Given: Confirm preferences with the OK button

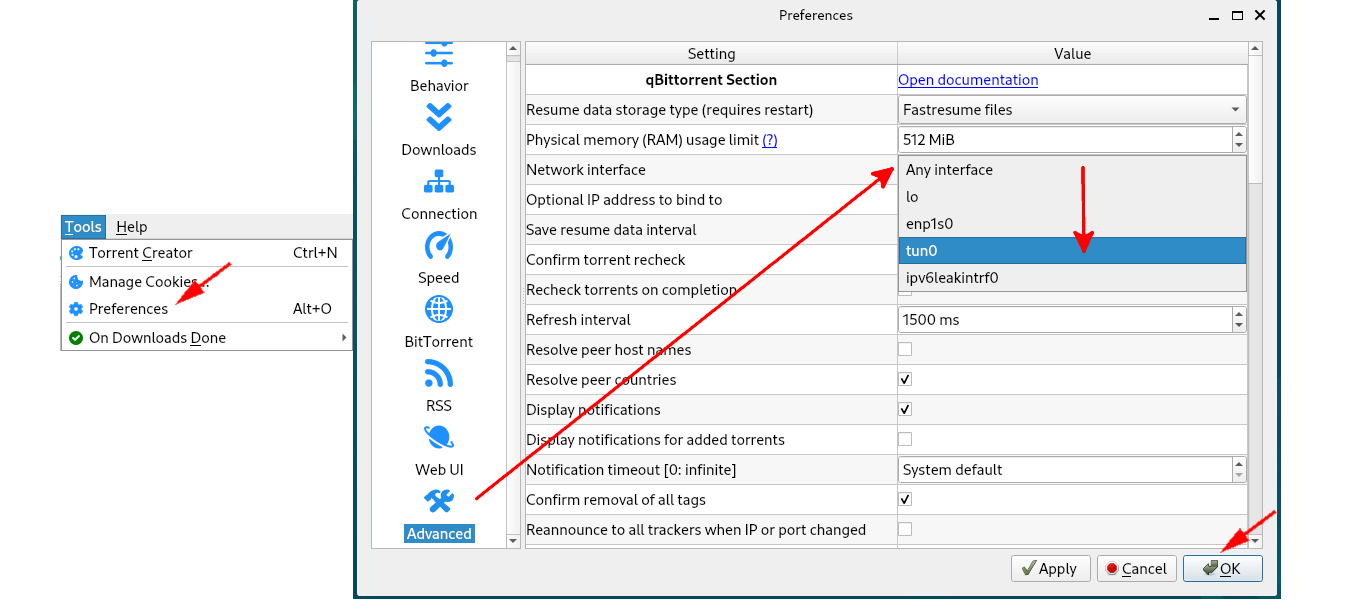Looking at the screenshot, I should click(1223, 569).
